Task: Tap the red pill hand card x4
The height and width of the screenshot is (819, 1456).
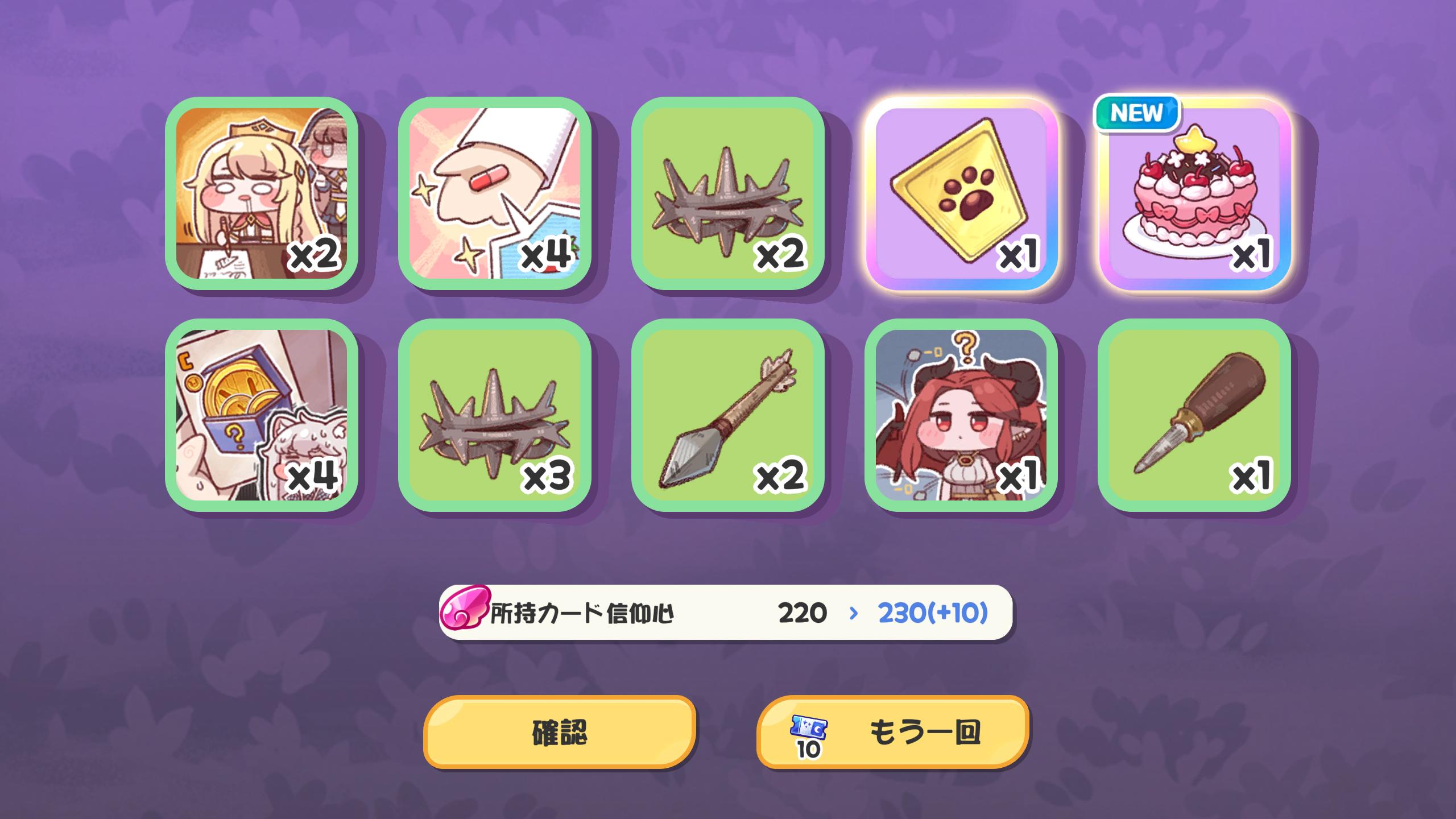Action: (495, 193)
